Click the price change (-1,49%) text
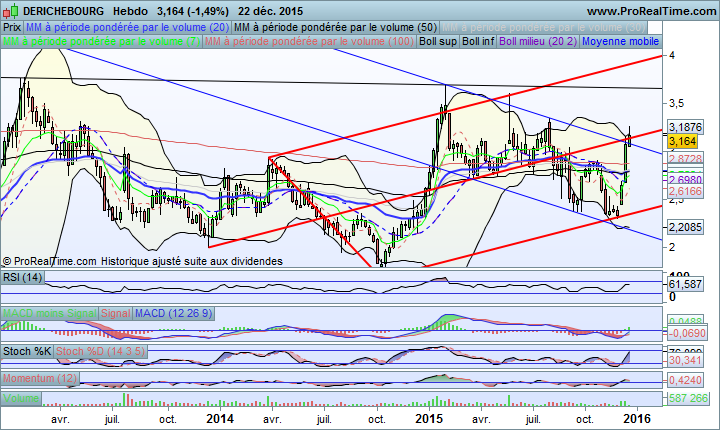Viewport: 720px width, 430px height. [x=208, y=11]
